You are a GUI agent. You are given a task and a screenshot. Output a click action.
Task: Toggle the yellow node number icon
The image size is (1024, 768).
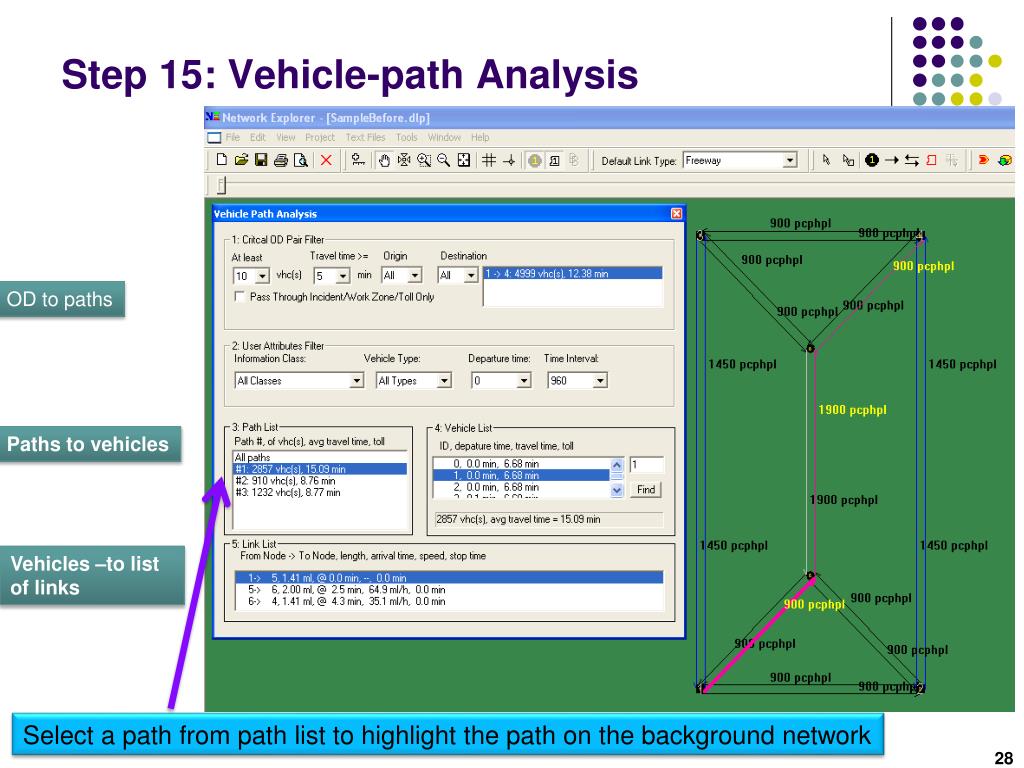click(x=535, y=160)
